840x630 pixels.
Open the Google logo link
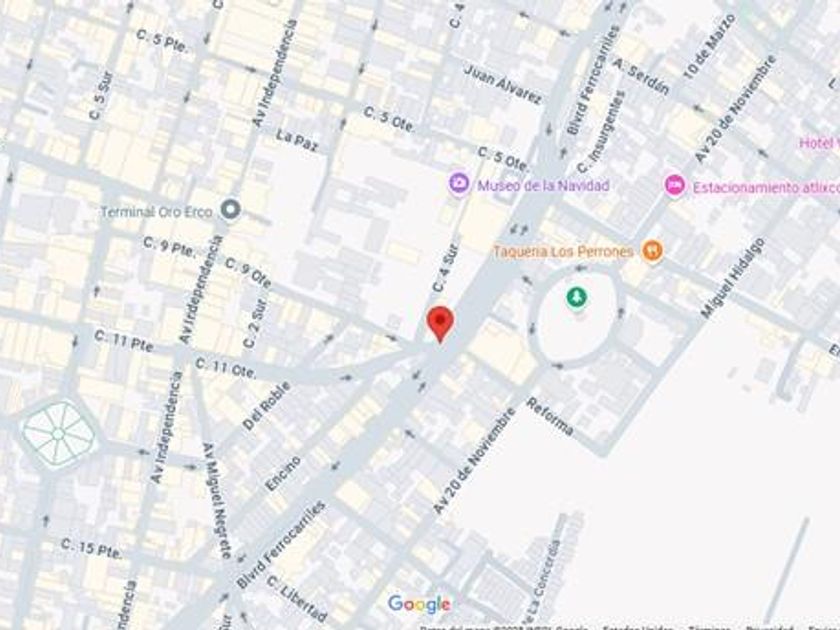419,604
